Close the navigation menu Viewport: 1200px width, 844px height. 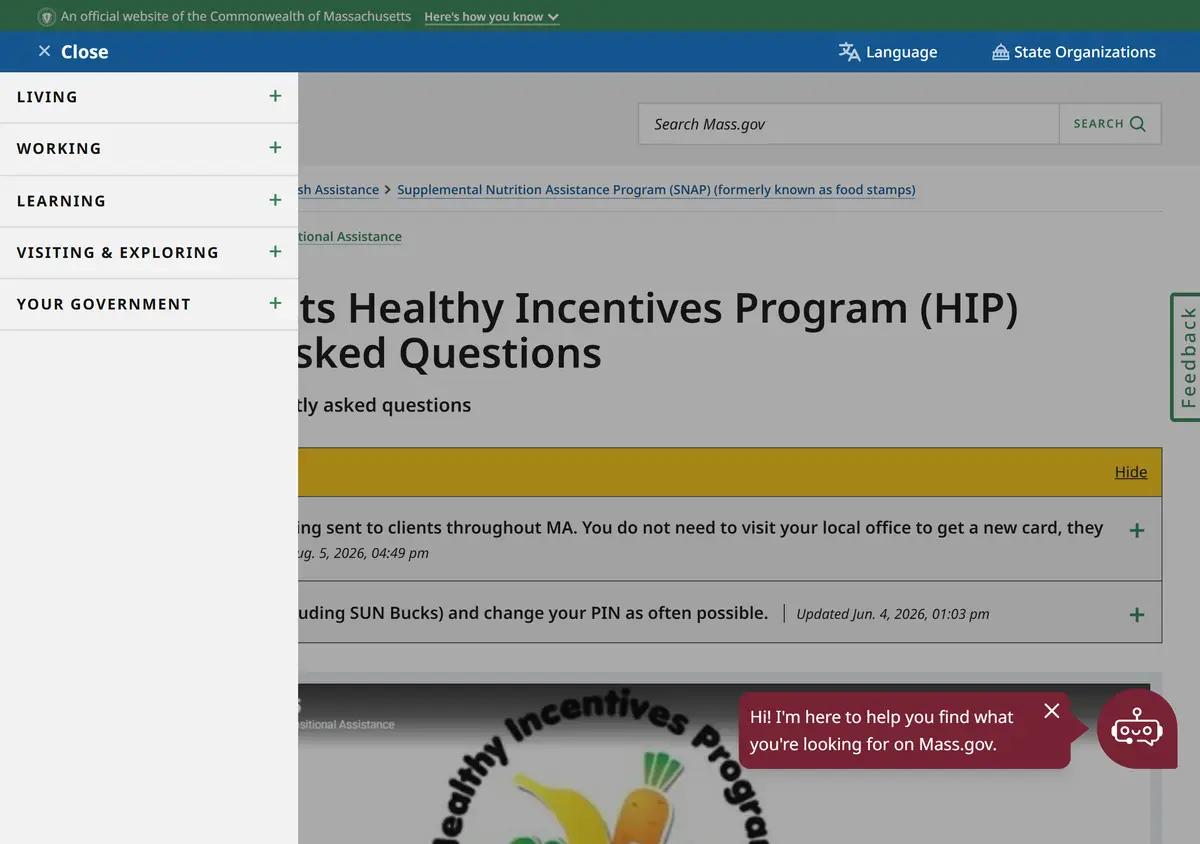pyautogui.click(x=73, y=52)
